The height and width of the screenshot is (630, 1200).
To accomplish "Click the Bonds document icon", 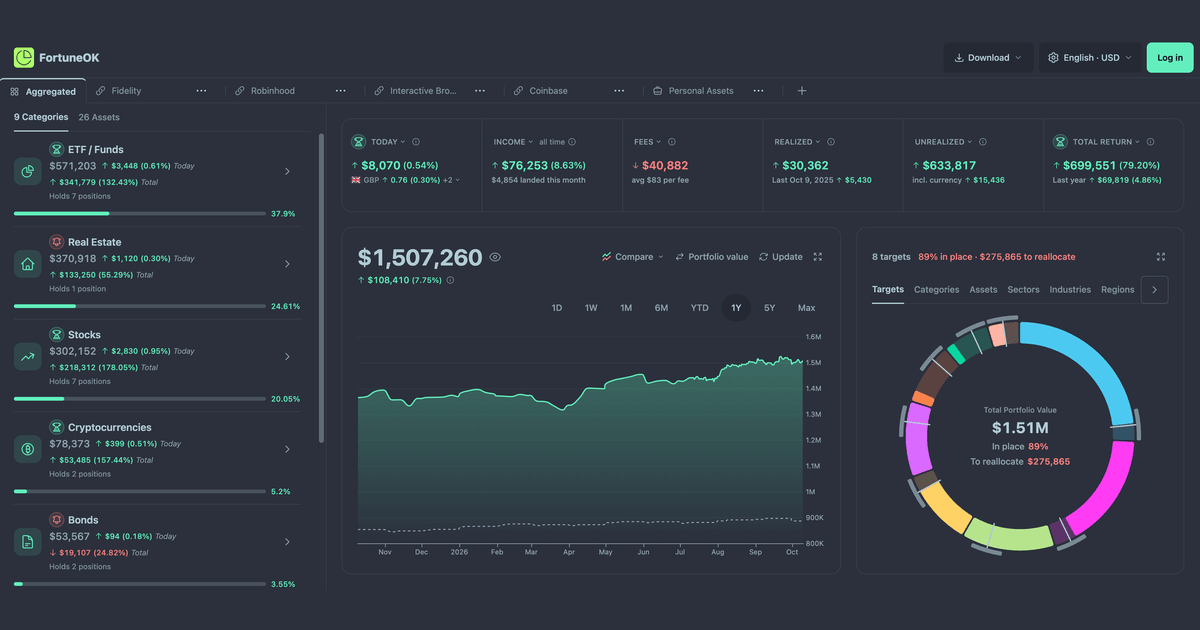I will [x=28, y=542].
